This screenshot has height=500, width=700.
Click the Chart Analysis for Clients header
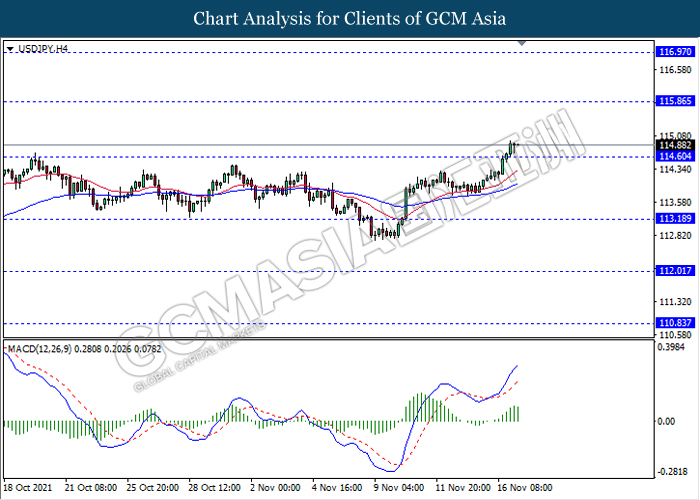point(350,18)
